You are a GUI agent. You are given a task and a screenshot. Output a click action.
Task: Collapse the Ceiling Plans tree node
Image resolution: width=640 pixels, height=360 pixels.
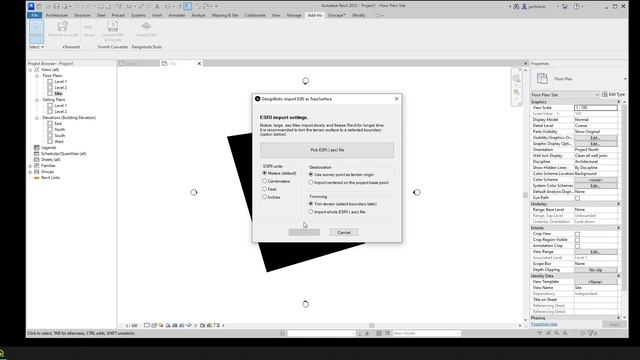pos(37,100)
